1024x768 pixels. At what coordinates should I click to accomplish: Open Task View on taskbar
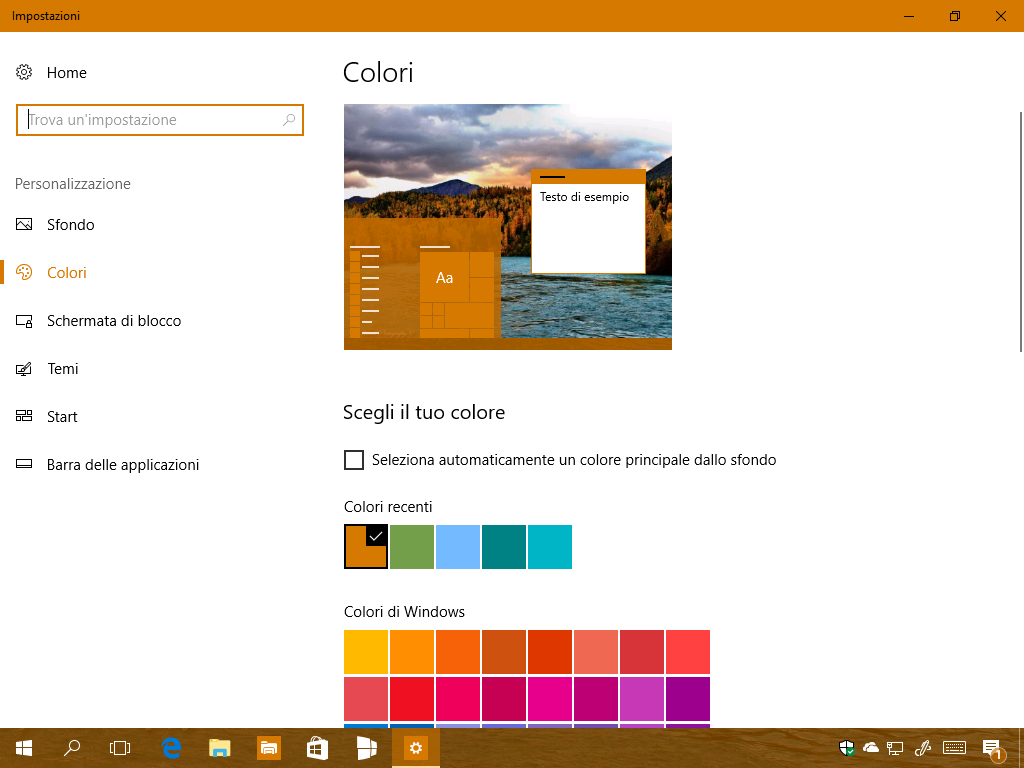coord(120,748)
